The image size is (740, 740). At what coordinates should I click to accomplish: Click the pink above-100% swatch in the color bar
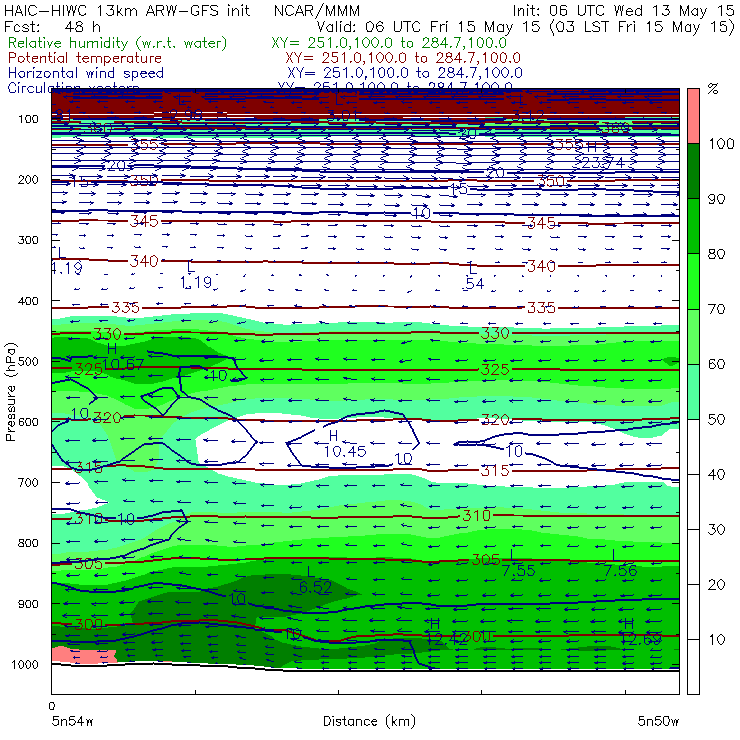click(x=693, y=116)
